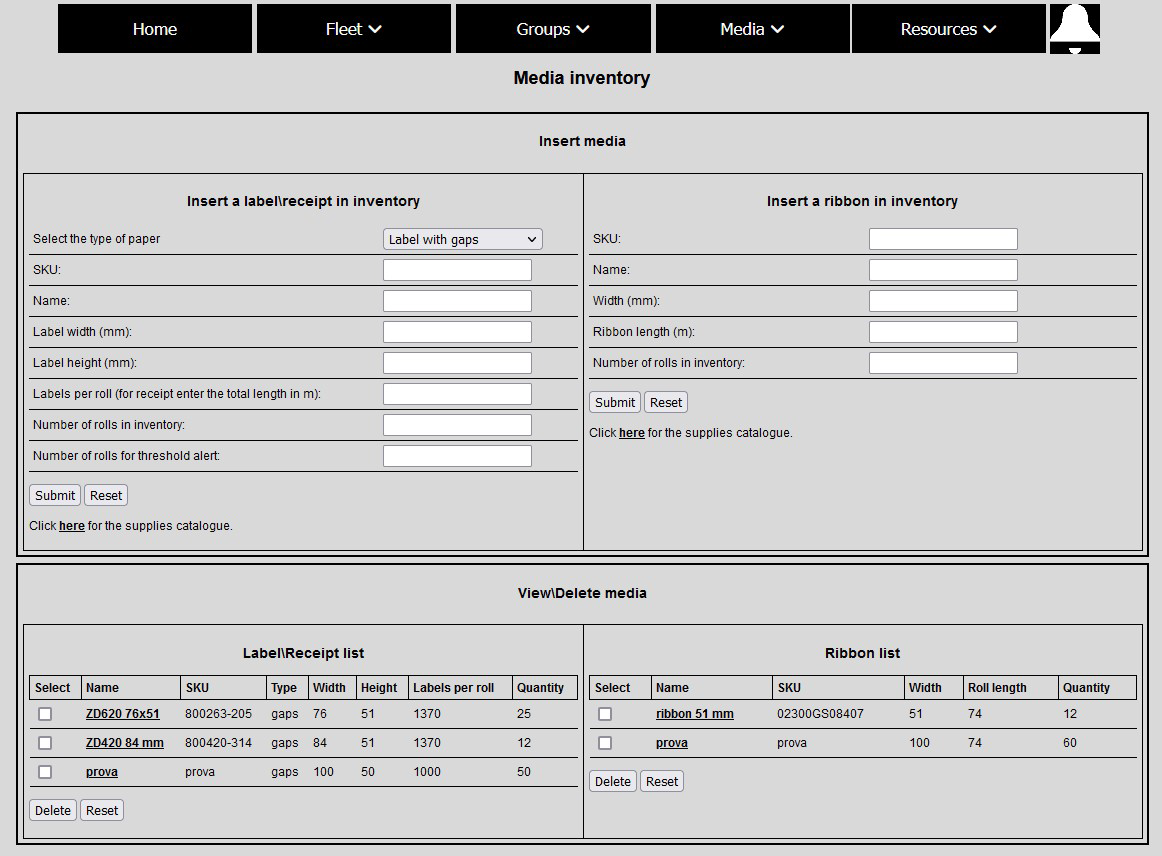Focus the ribbon Name input field
Viewport: 1162px width, 856px height.
[x=943, y=270]
